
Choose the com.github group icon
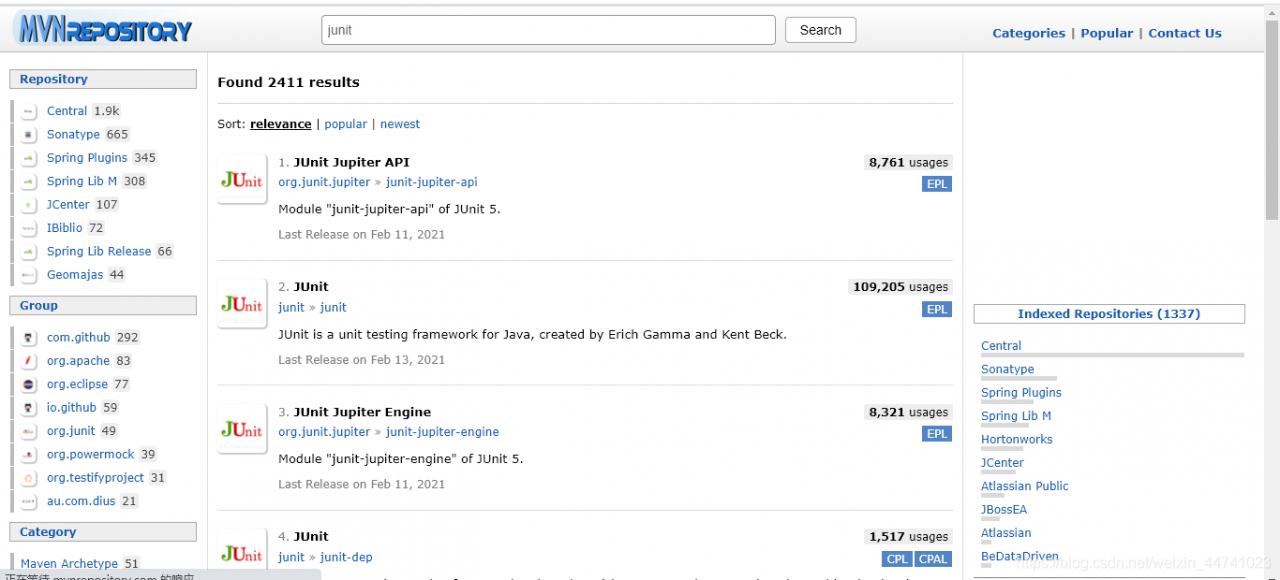click(29, 338)
